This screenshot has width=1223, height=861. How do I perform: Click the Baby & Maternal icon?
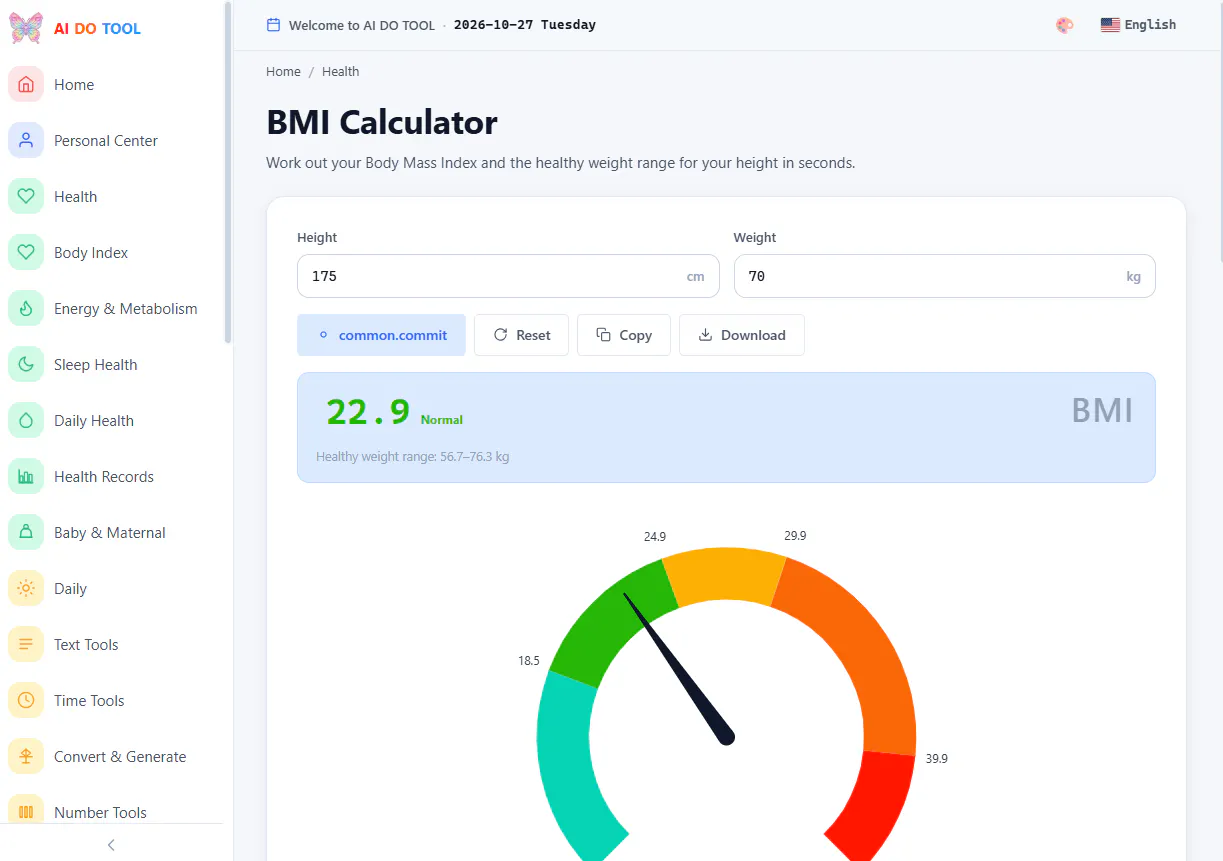(26, 533)
